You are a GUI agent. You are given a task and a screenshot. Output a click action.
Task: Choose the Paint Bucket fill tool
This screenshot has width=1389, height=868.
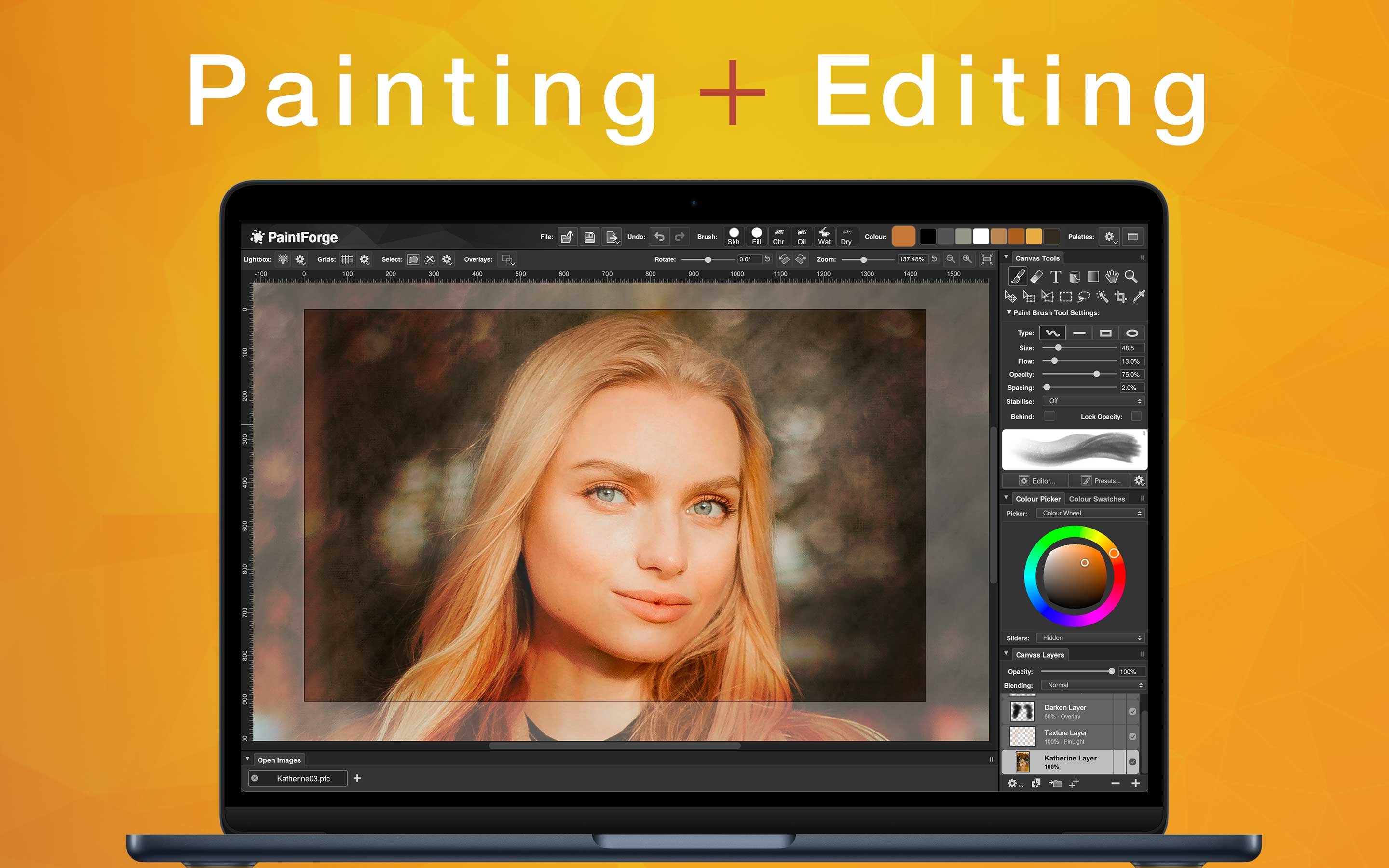click(x=1075, y=277)
